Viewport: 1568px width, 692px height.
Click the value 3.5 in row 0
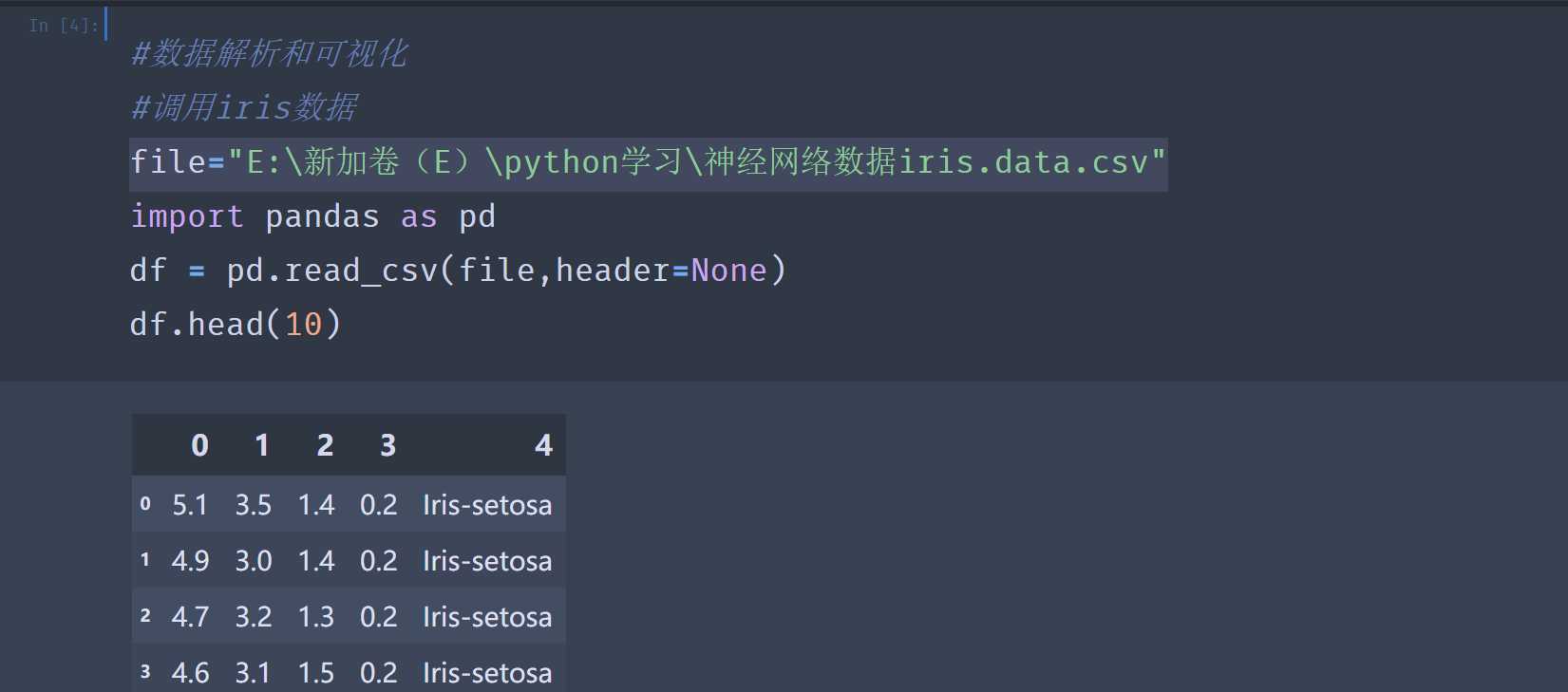[x=254, y=505]
